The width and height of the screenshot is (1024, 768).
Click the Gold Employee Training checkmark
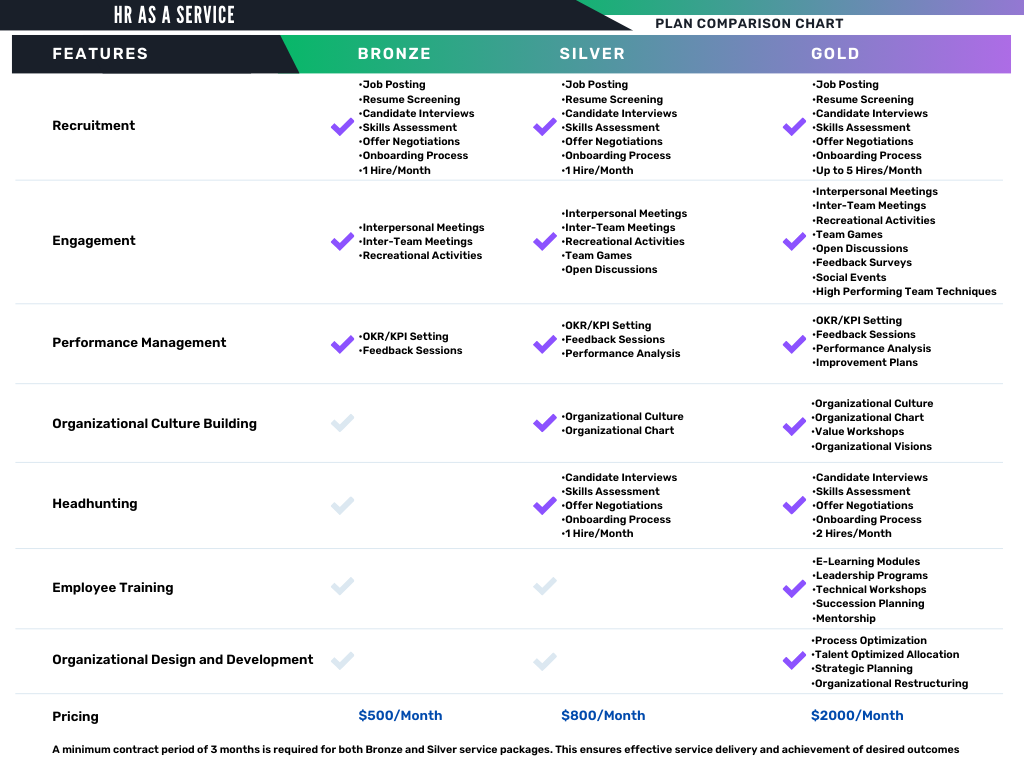pyautogui.click(x=794, y=589)
